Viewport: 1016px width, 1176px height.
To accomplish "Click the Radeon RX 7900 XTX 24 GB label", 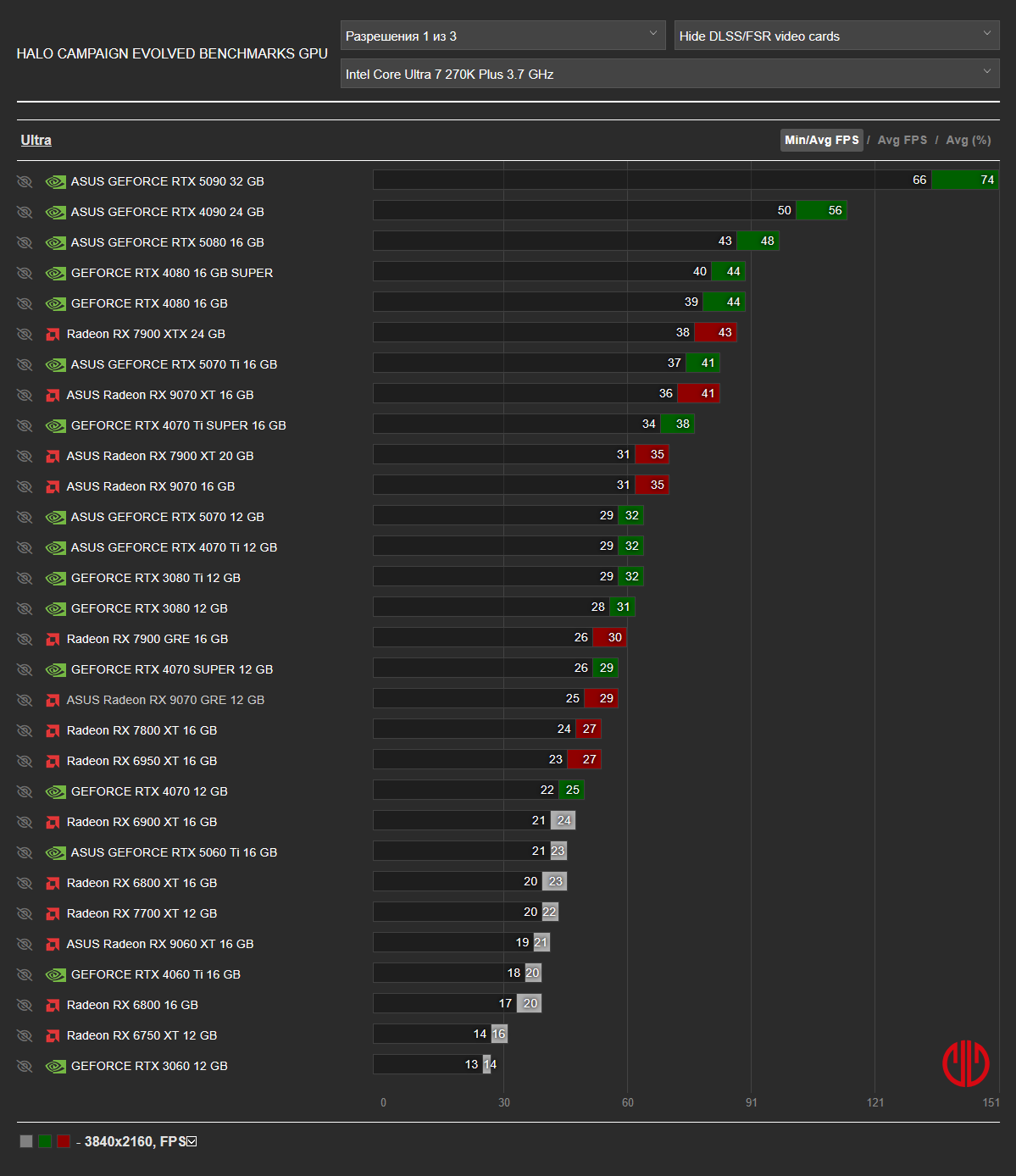I will [146, 334].
